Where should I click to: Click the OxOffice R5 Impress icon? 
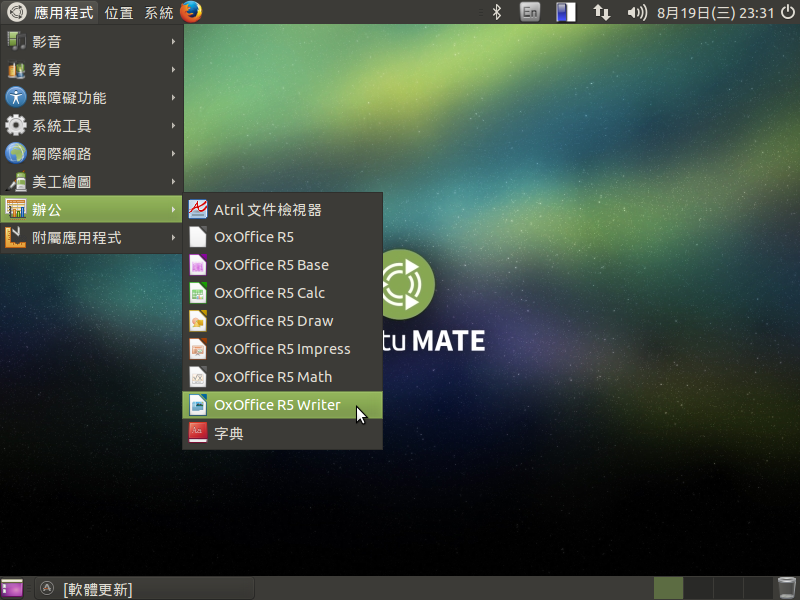[x=197, y=349]
